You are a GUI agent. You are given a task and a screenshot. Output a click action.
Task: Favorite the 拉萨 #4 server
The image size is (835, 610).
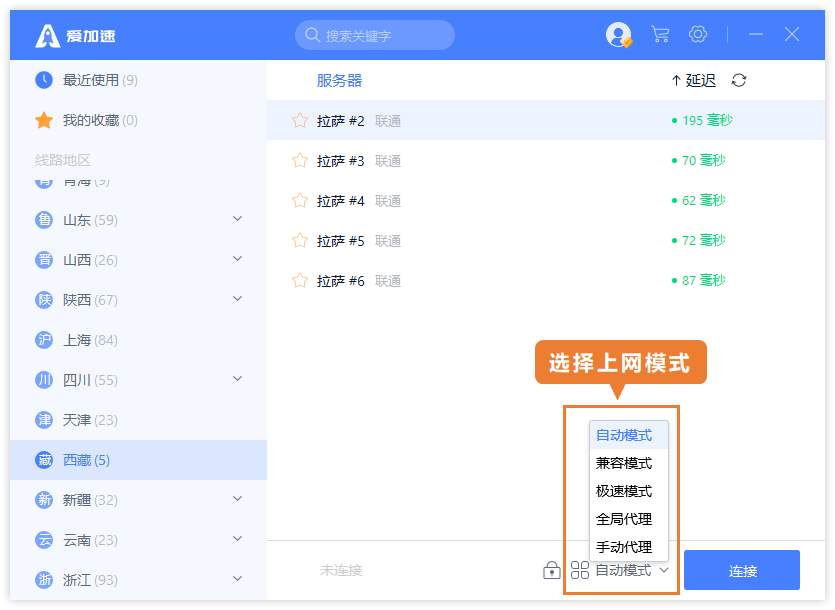(299, 200)
